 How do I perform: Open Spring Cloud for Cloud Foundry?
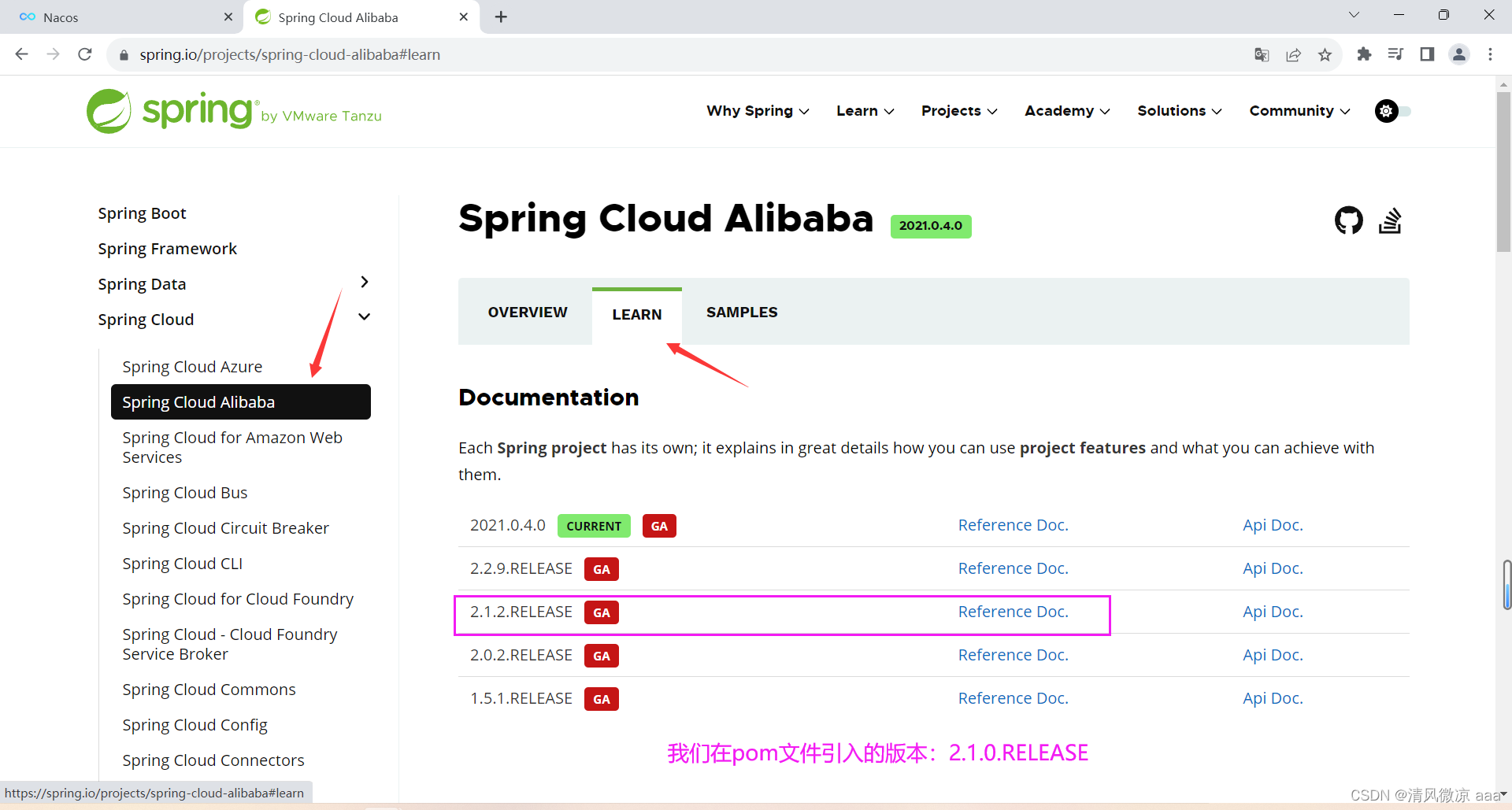(238, 599)
